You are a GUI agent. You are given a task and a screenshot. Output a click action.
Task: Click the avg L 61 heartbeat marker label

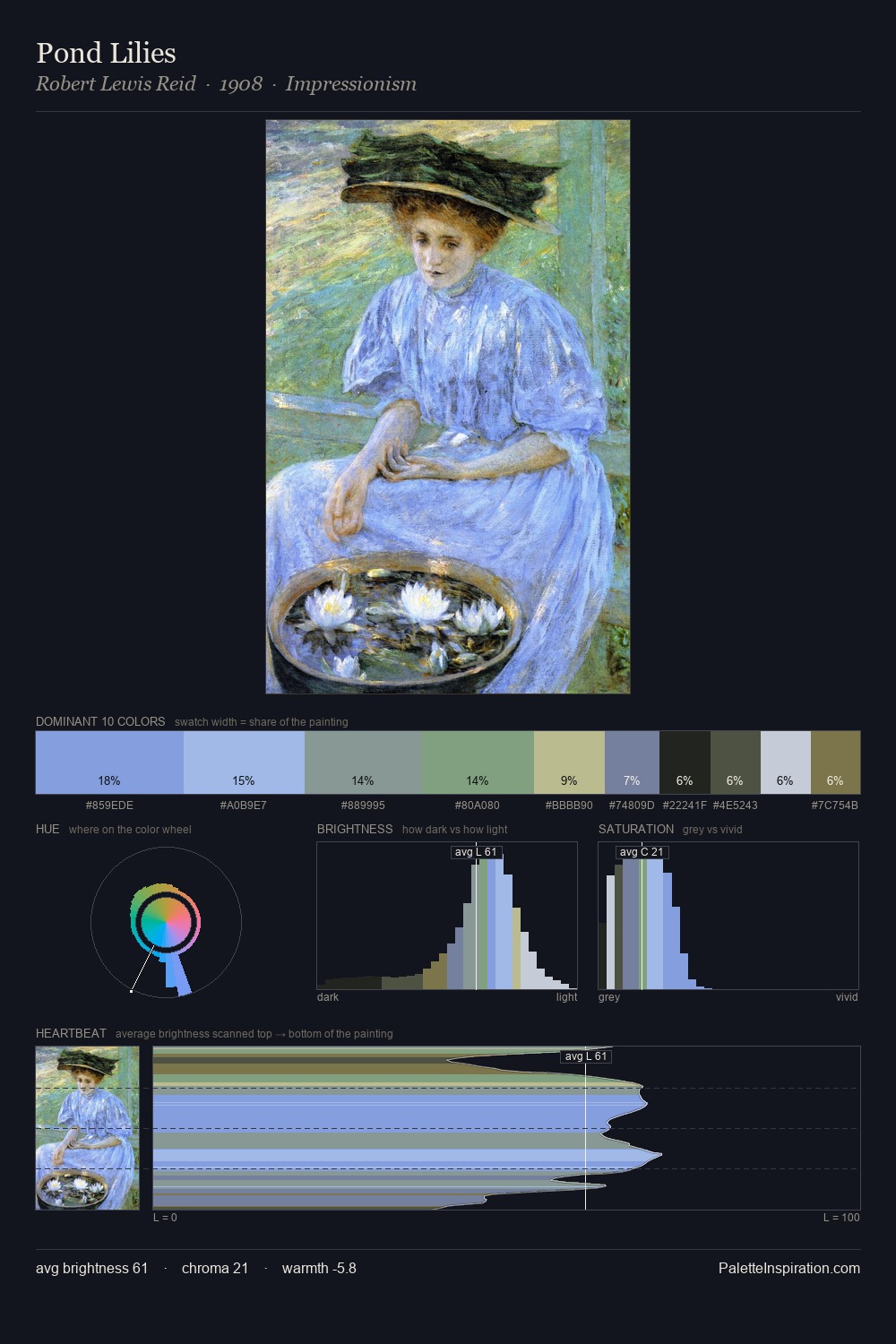tap(586, 1056)
